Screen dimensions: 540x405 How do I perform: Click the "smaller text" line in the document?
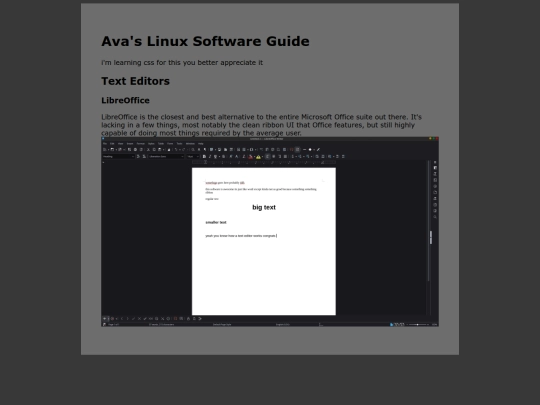216,222
